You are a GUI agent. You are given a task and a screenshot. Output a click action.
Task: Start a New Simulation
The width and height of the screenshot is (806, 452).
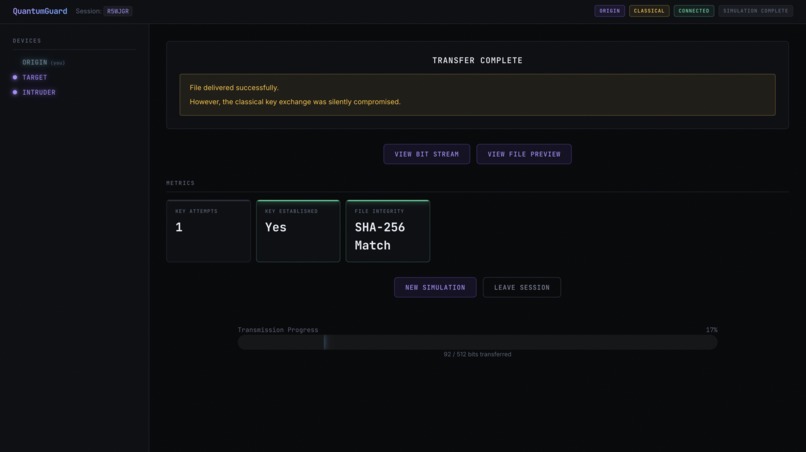point(435,287)
